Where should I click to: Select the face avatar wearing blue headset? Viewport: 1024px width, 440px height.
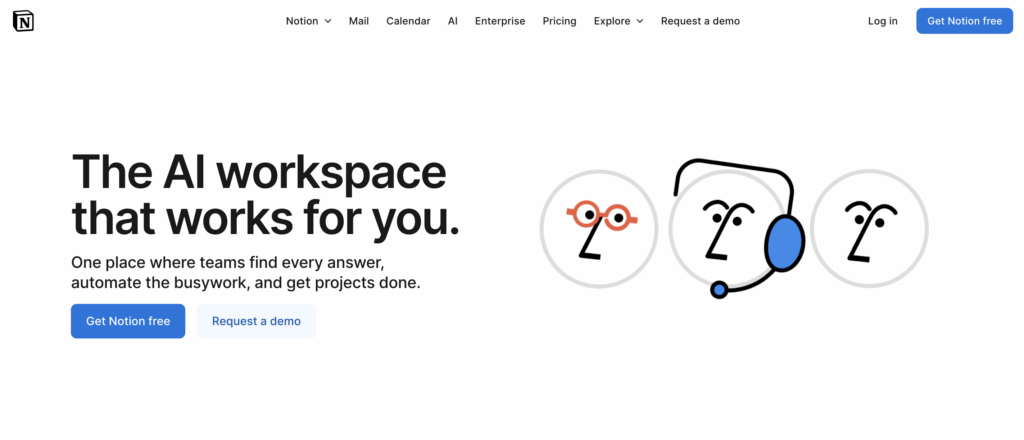(x=735, y=228)
